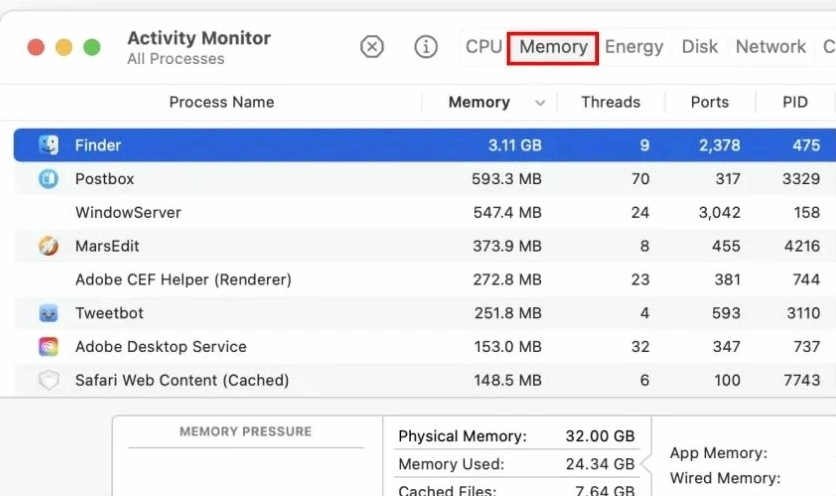The width and height of the screenshot is (836, 496).
Task: Select Adobe CEF Helper (Renderer) process name
Action: 183,279
